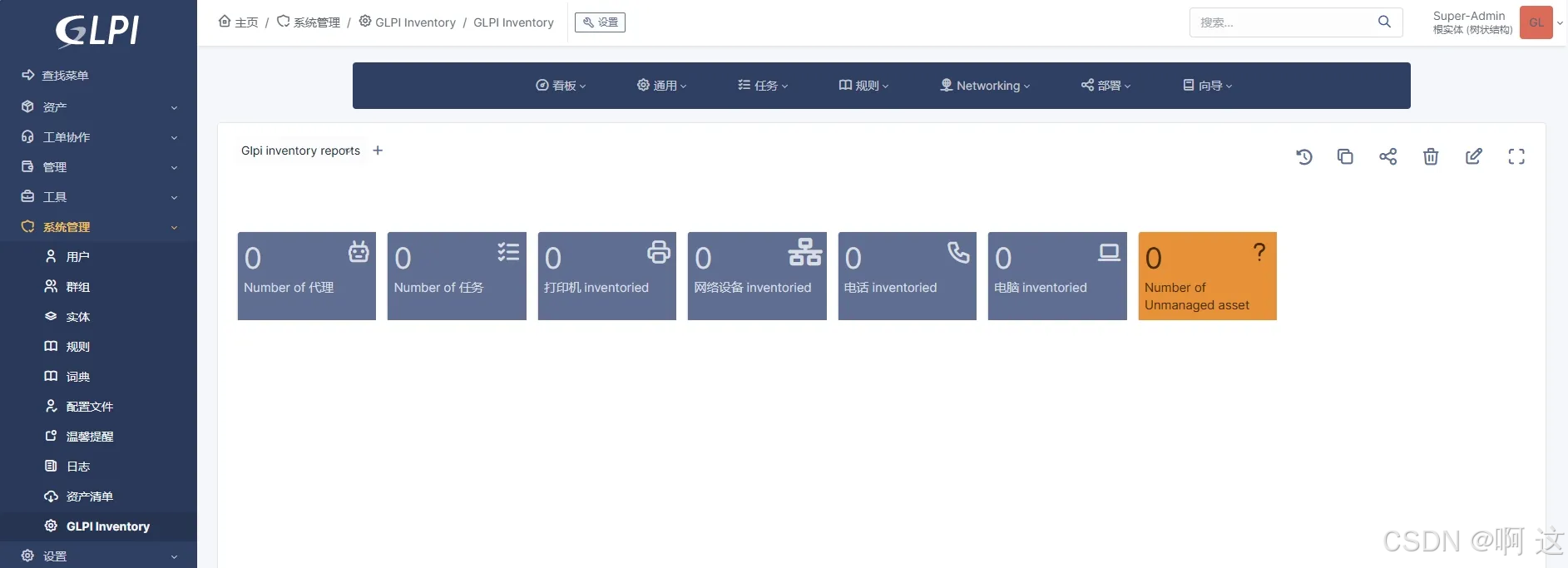Share the dashboard via share icon
The image size is (1568, 568).
pos(1388,156)
